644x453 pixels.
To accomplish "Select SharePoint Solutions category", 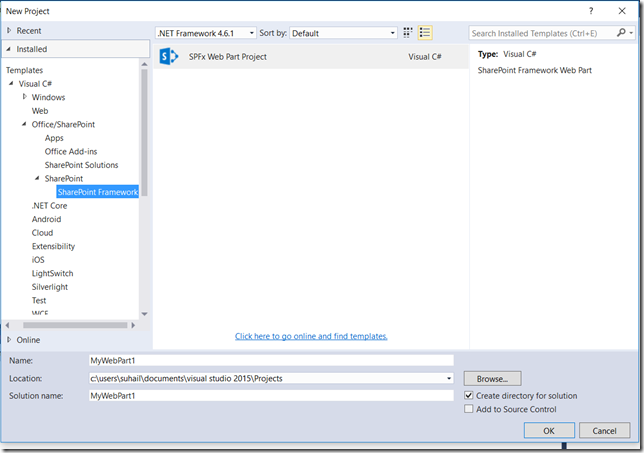I will [x=81, y=165].
